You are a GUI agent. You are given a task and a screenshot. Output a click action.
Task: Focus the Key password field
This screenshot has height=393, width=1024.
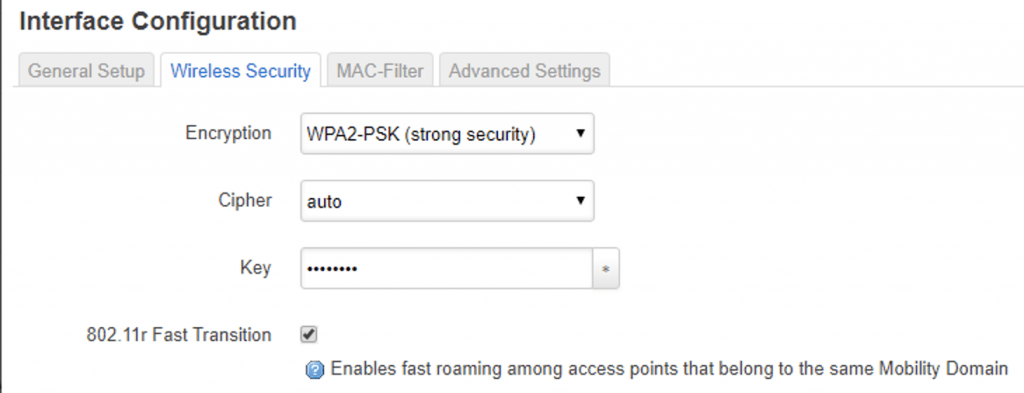tap(447, 268)
